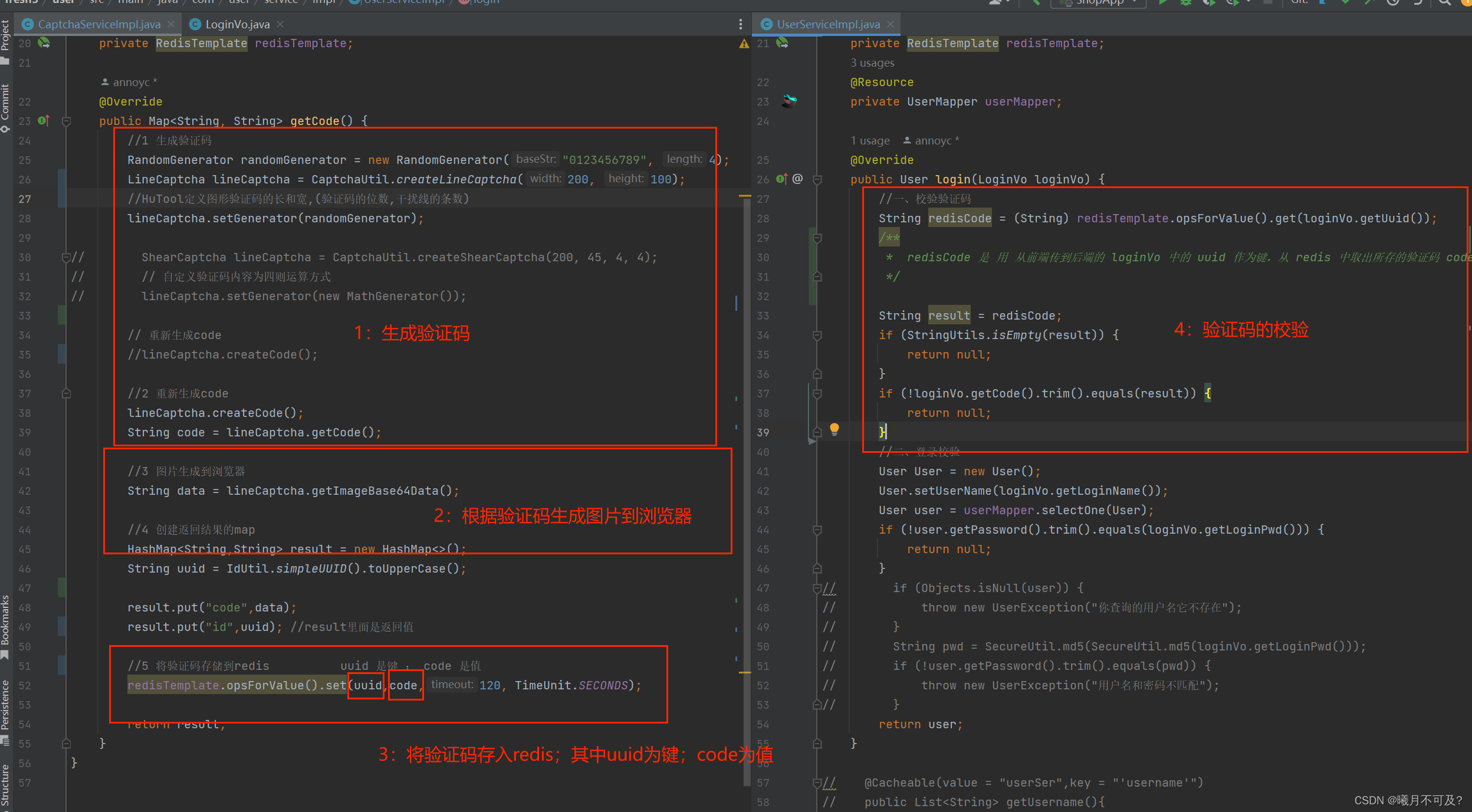
Task: Click the "1 usage" hint above login
Action: [870, 141]
